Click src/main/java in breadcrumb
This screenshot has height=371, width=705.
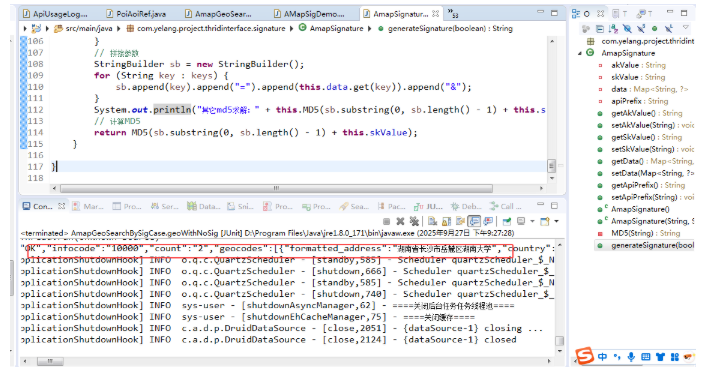[x=89, y=28]
